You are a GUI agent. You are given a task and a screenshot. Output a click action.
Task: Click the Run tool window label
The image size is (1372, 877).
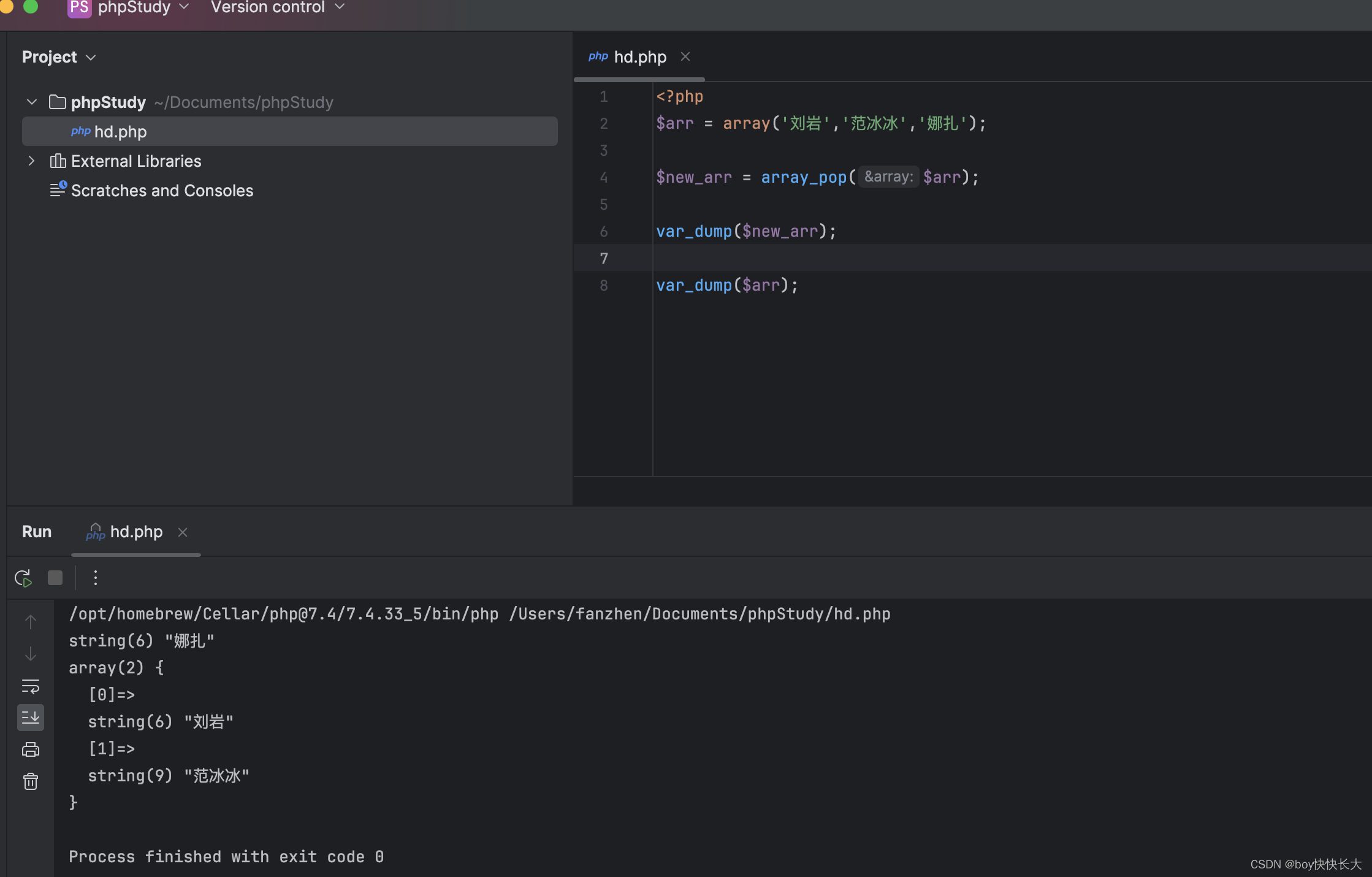pyautogui.click(x=37, y=532)
